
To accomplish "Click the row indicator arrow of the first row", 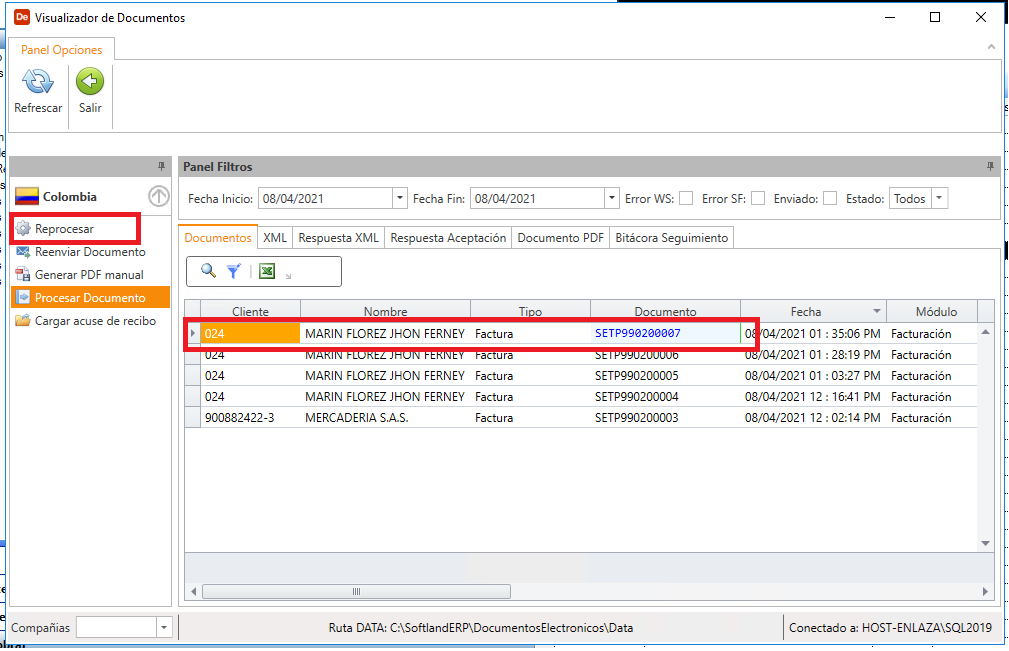I will (192, 333).
